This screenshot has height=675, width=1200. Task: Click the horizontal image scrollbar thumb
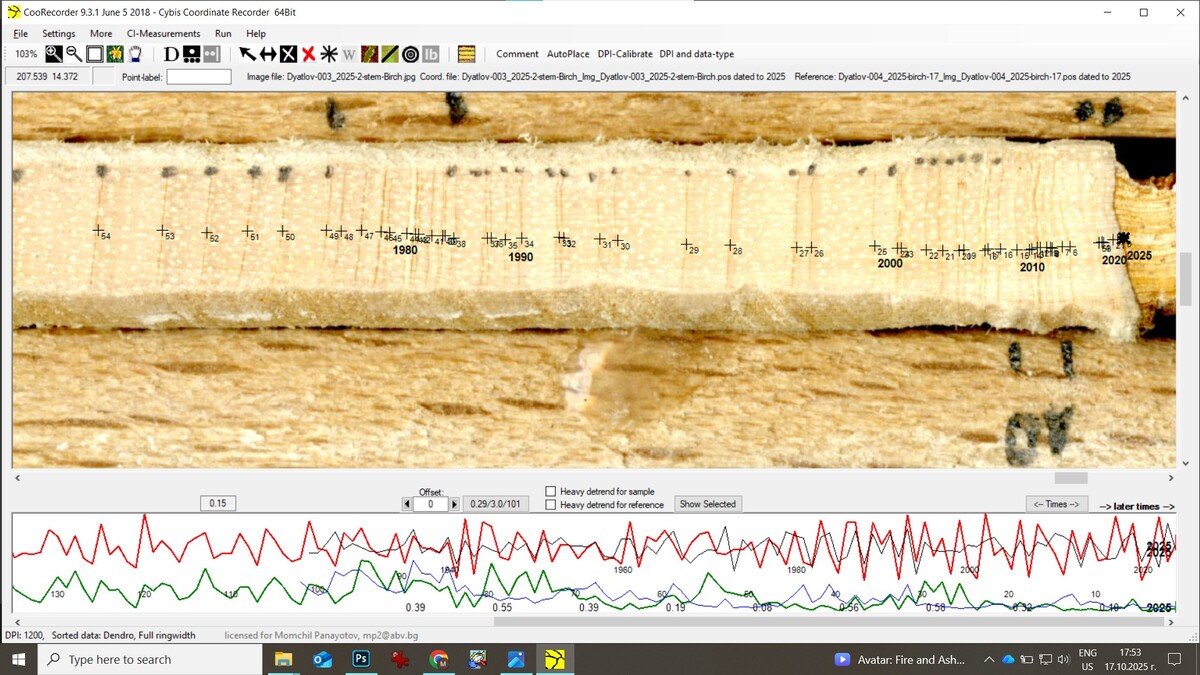coord(1070,478)
